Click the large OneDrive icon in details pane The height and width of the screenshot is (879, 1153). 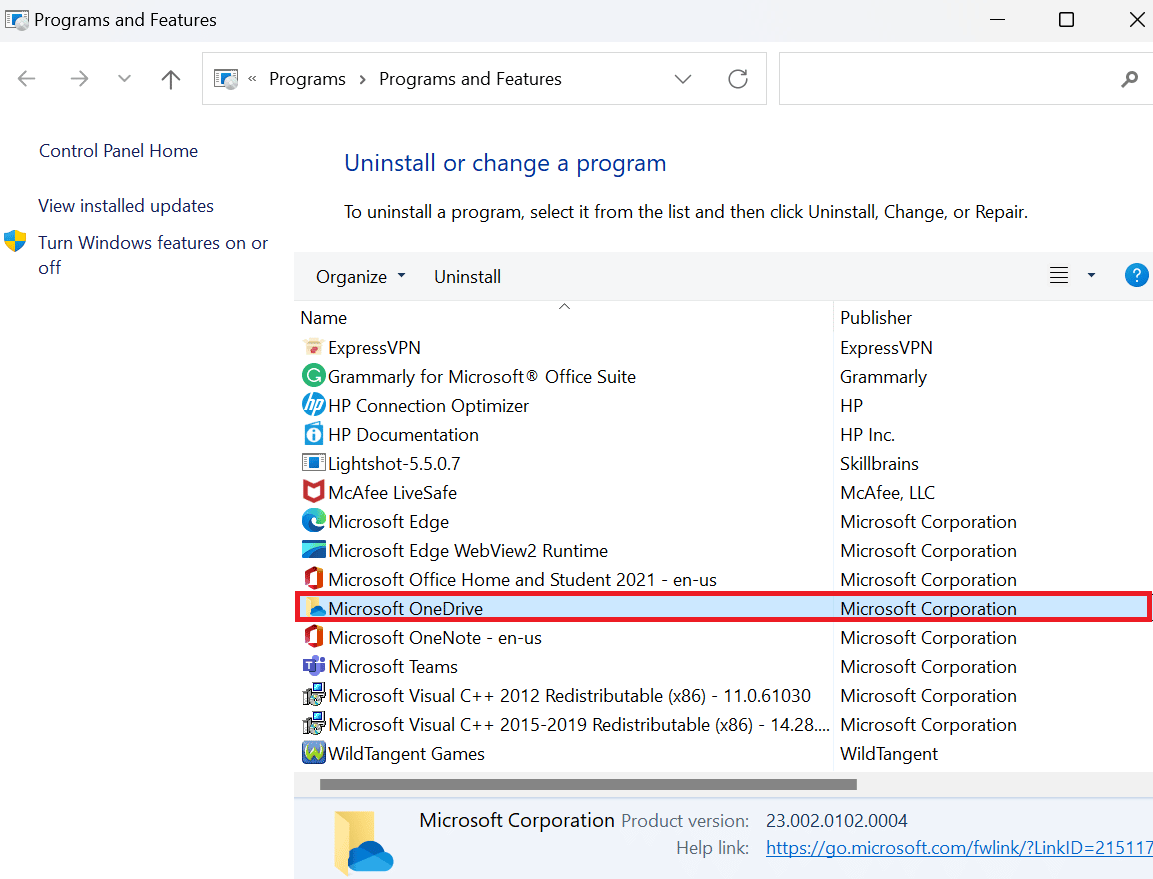tap(363, 842)
